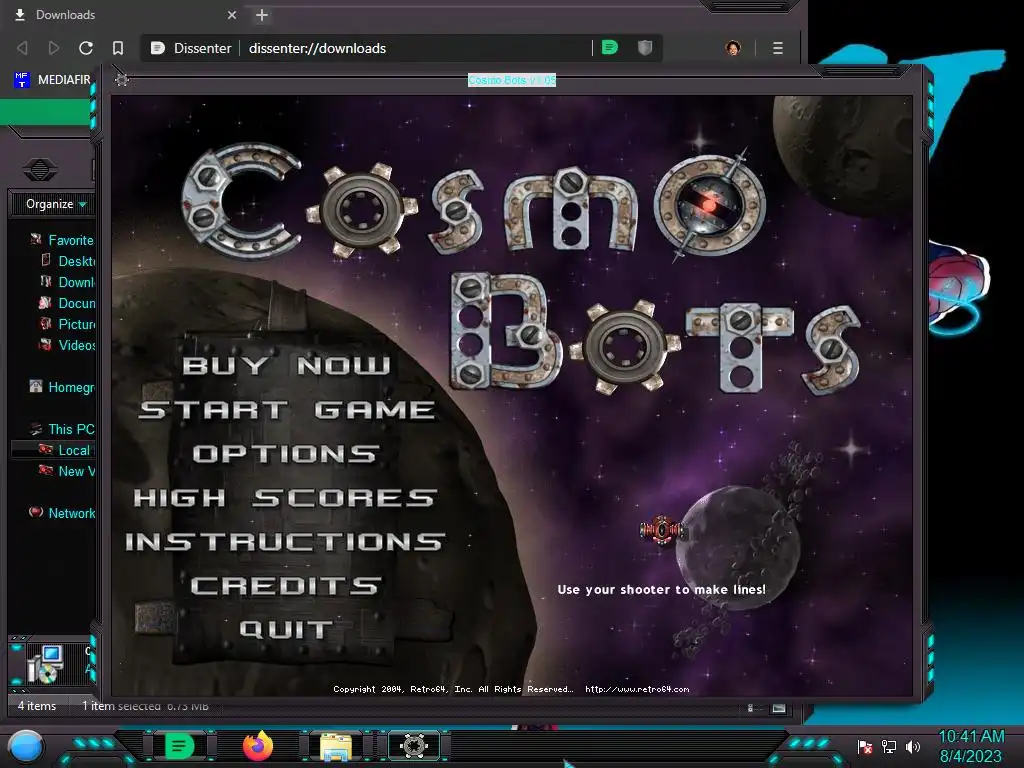Open the shield icon in address bar

pyautogui.click(x=645, y=48)
